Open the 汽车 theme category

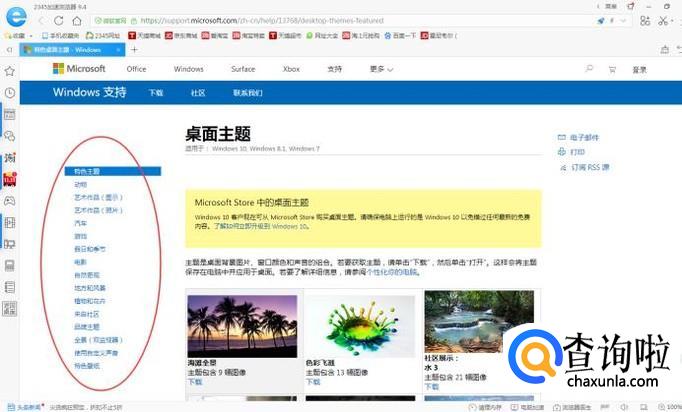tap(80, 223)
